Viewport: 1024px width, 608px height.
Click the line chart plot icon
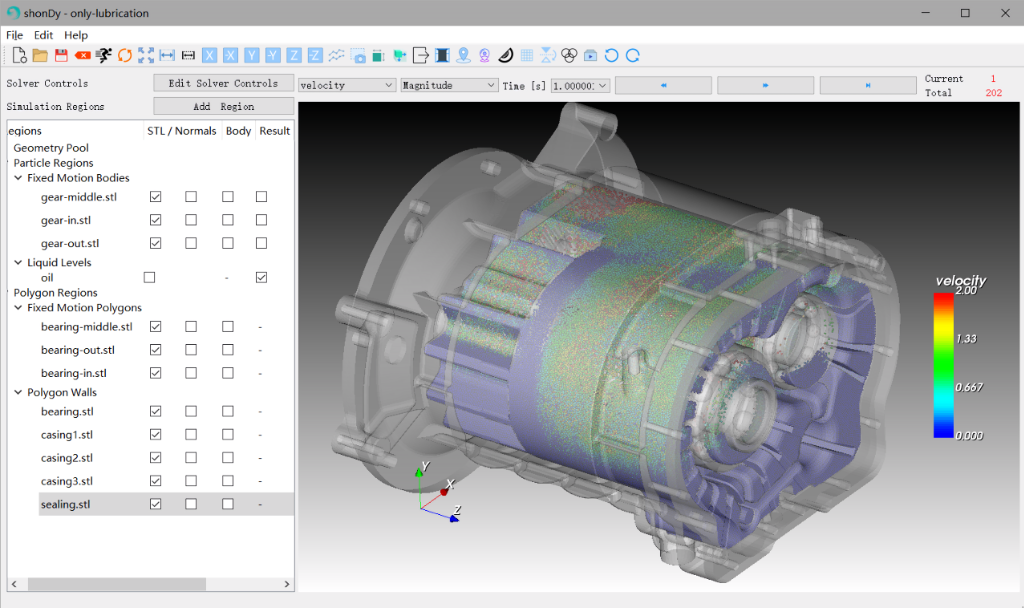[337, 55]
